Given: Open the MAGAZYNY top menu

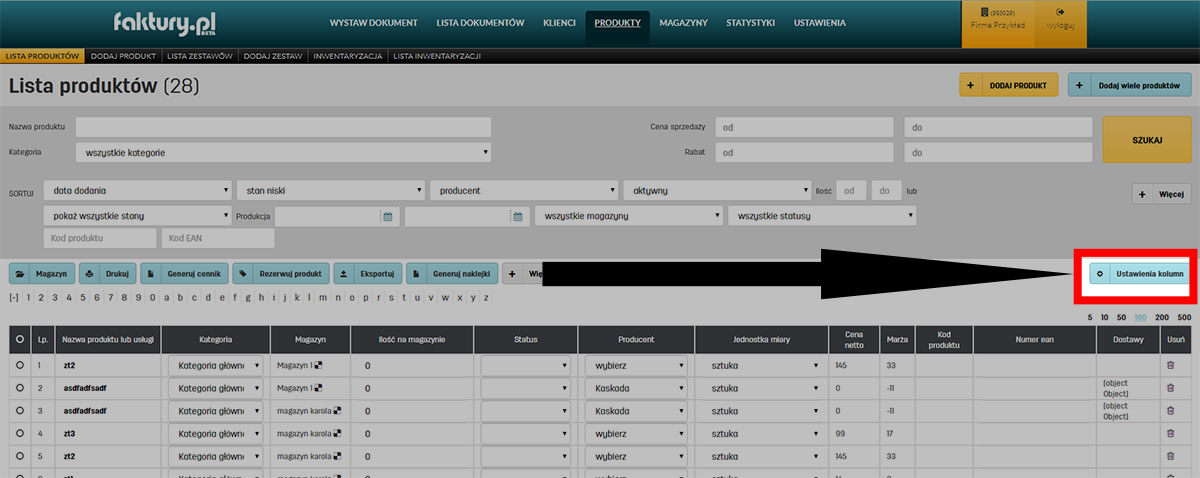Looking at the screenshot, I should pyautogui.click(x=683, y=22).
